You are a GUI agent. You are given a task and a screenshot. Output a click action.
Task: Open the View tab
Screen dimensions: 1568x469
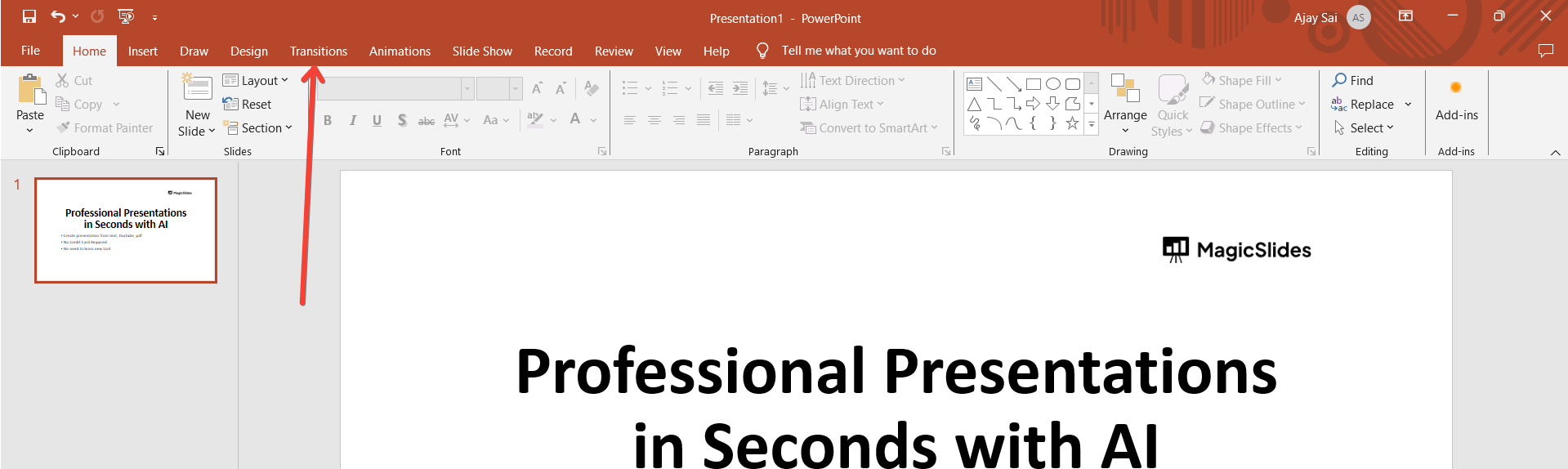tap(668, 51)
